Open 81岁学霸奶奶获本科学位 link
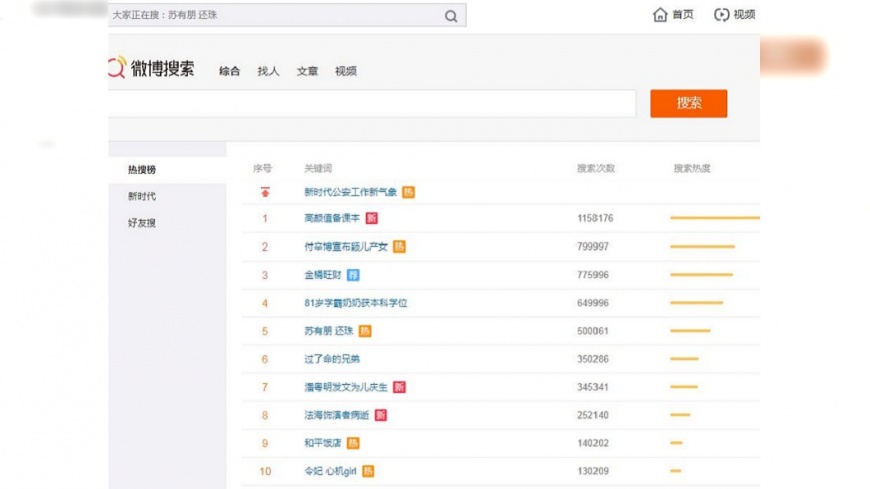870x489 pixels. click(356, 303)
